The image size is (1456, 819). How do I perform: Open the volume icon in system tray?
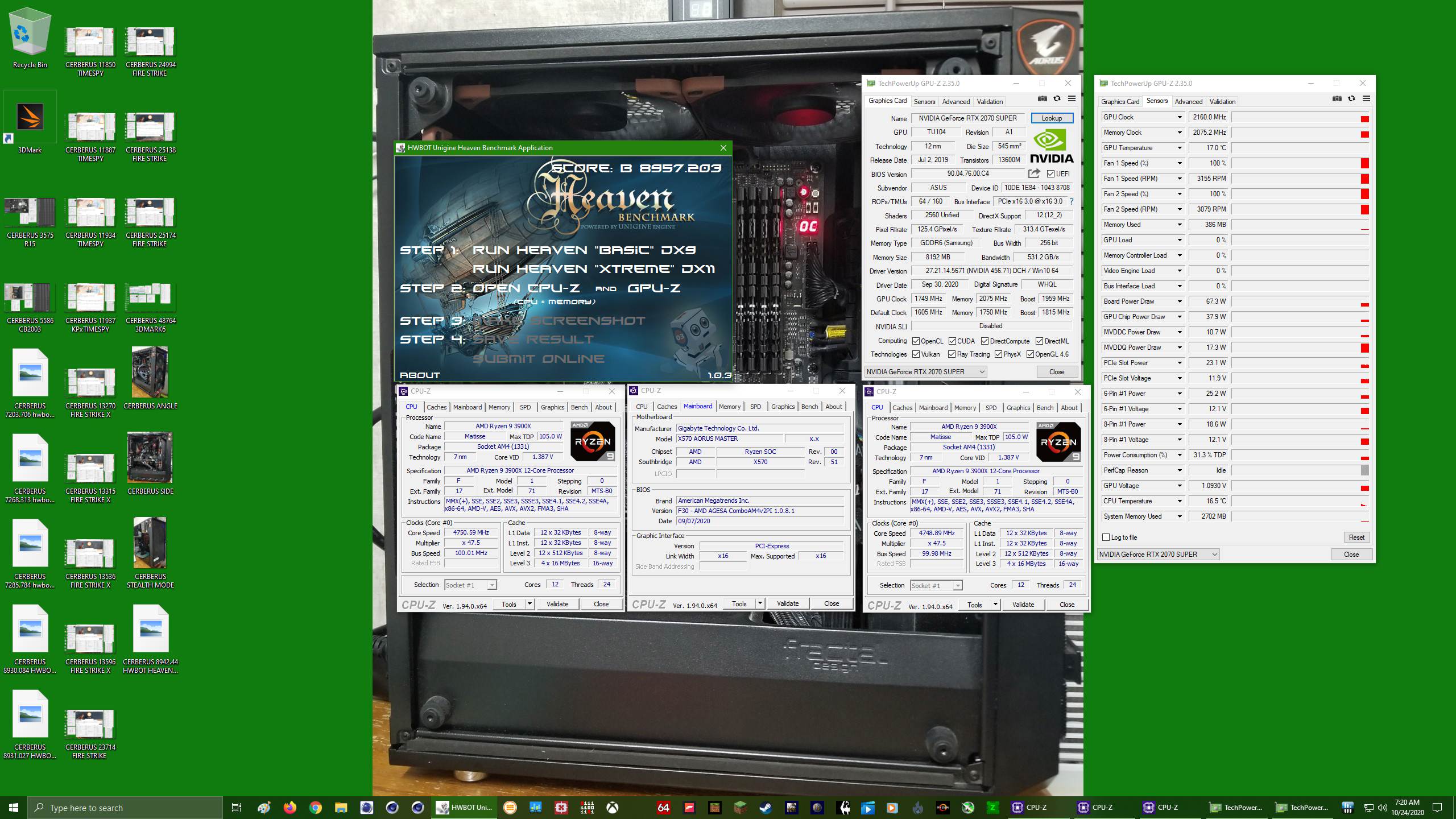coord(1382,808)
